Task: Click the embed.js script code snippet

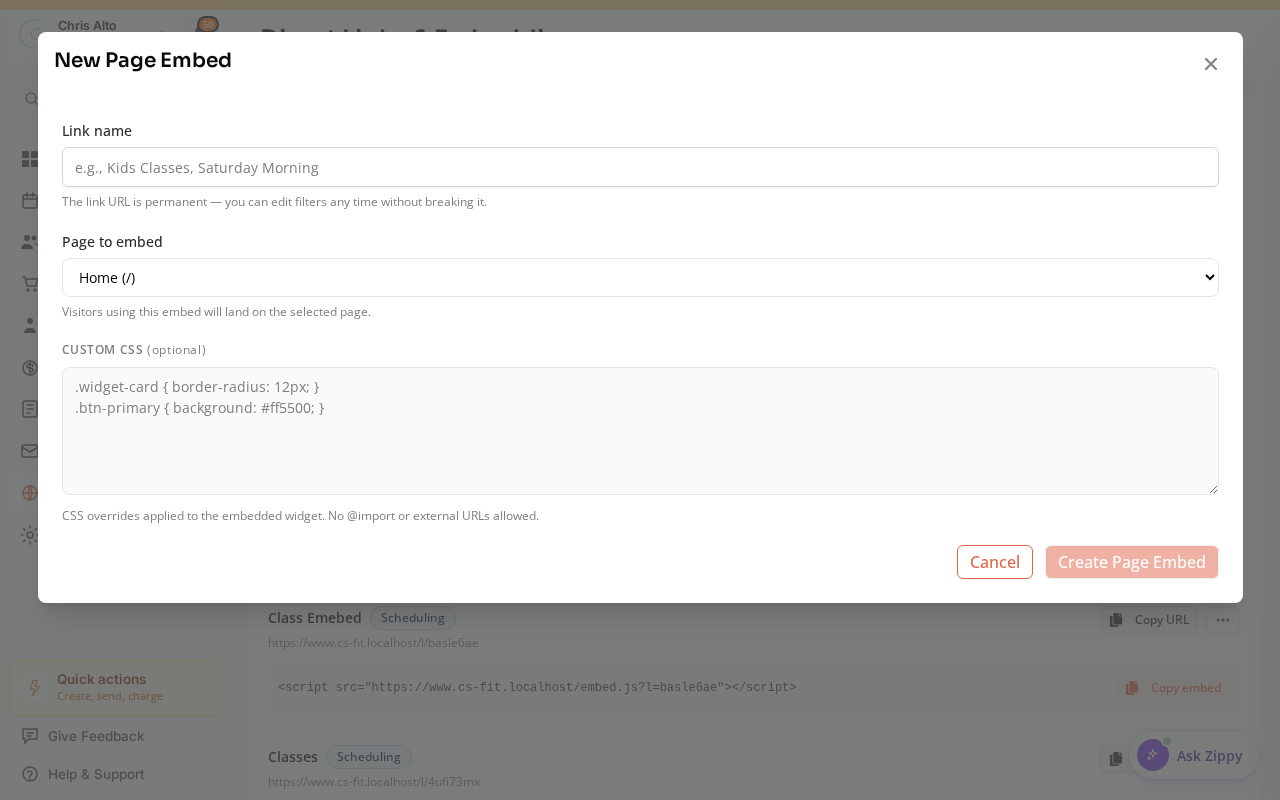Action: coord(537,688)
